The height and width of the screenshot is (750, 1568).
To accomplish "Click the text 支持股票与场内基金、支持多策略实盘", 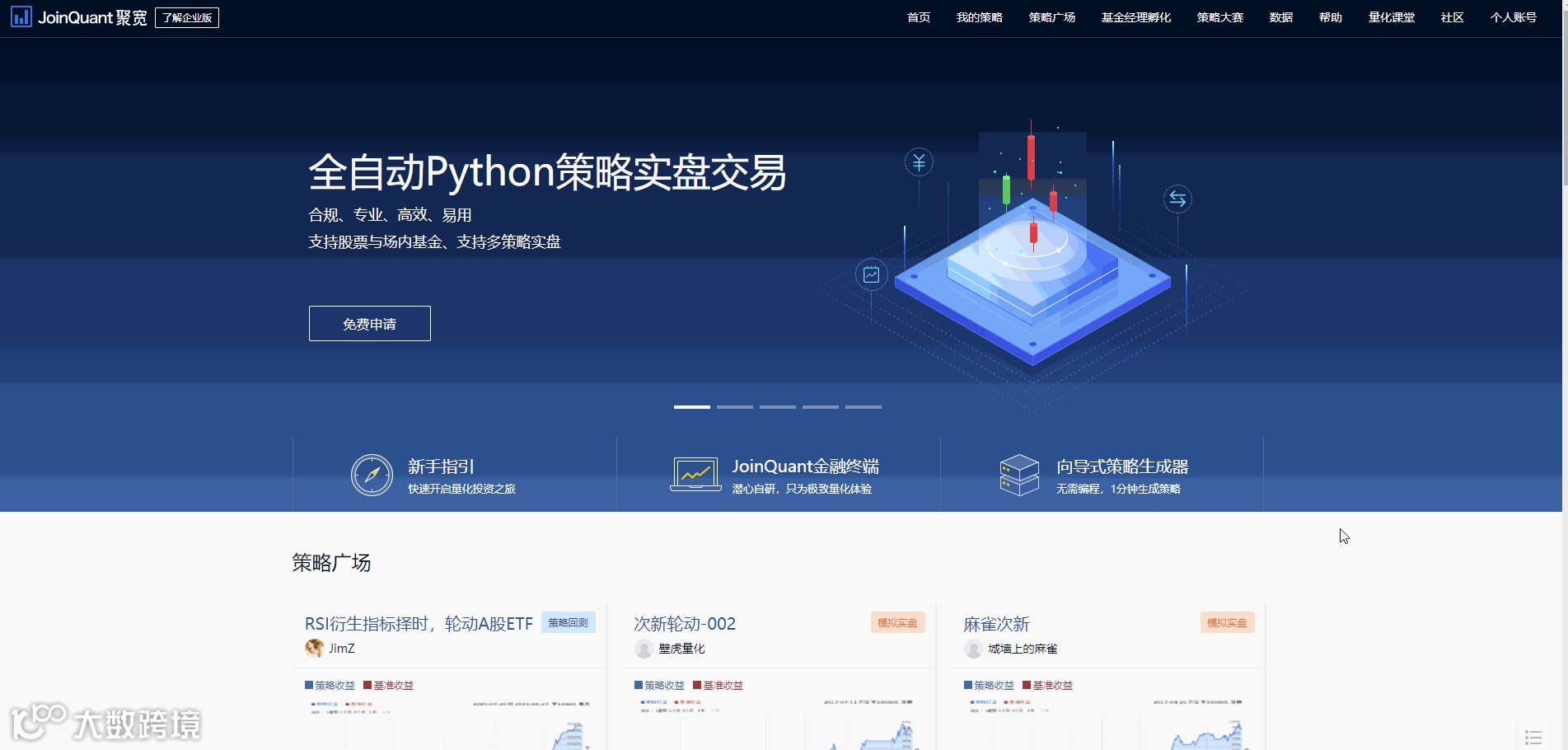I will click(434, 241).
